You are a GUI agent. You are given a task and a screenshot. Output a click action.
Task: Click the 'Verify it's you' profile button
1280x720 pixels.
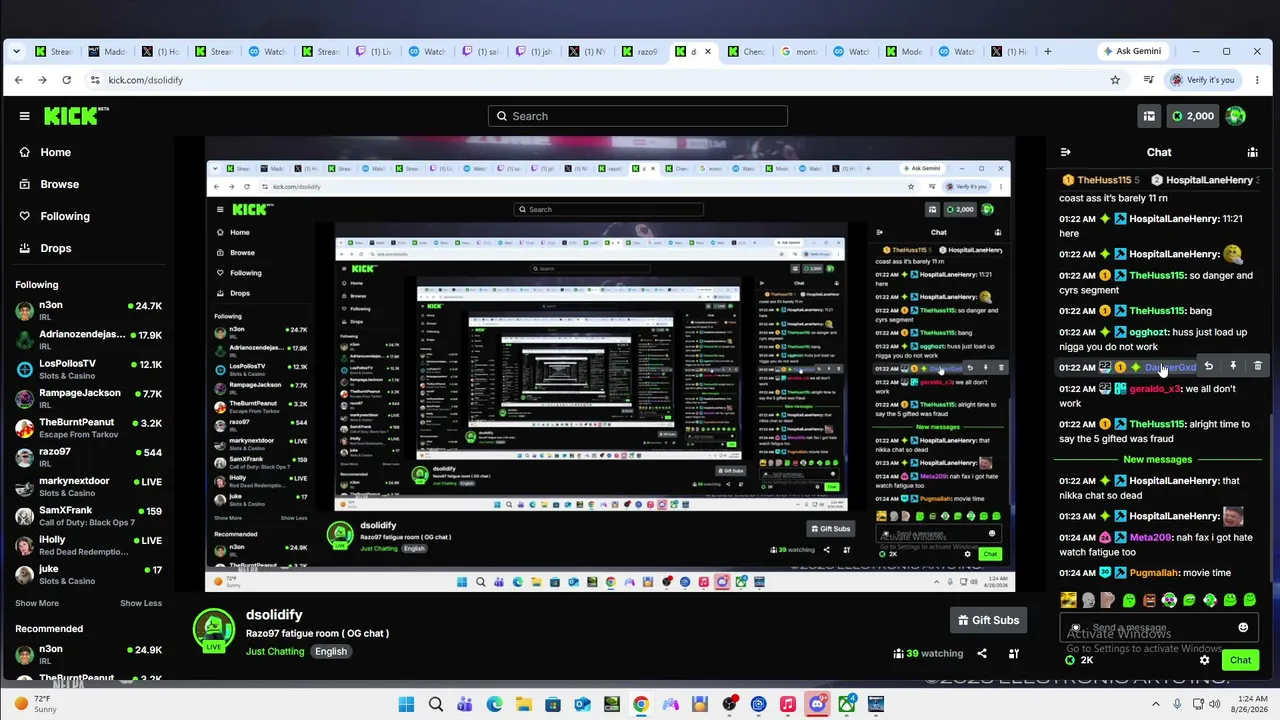click(1201, 80)
